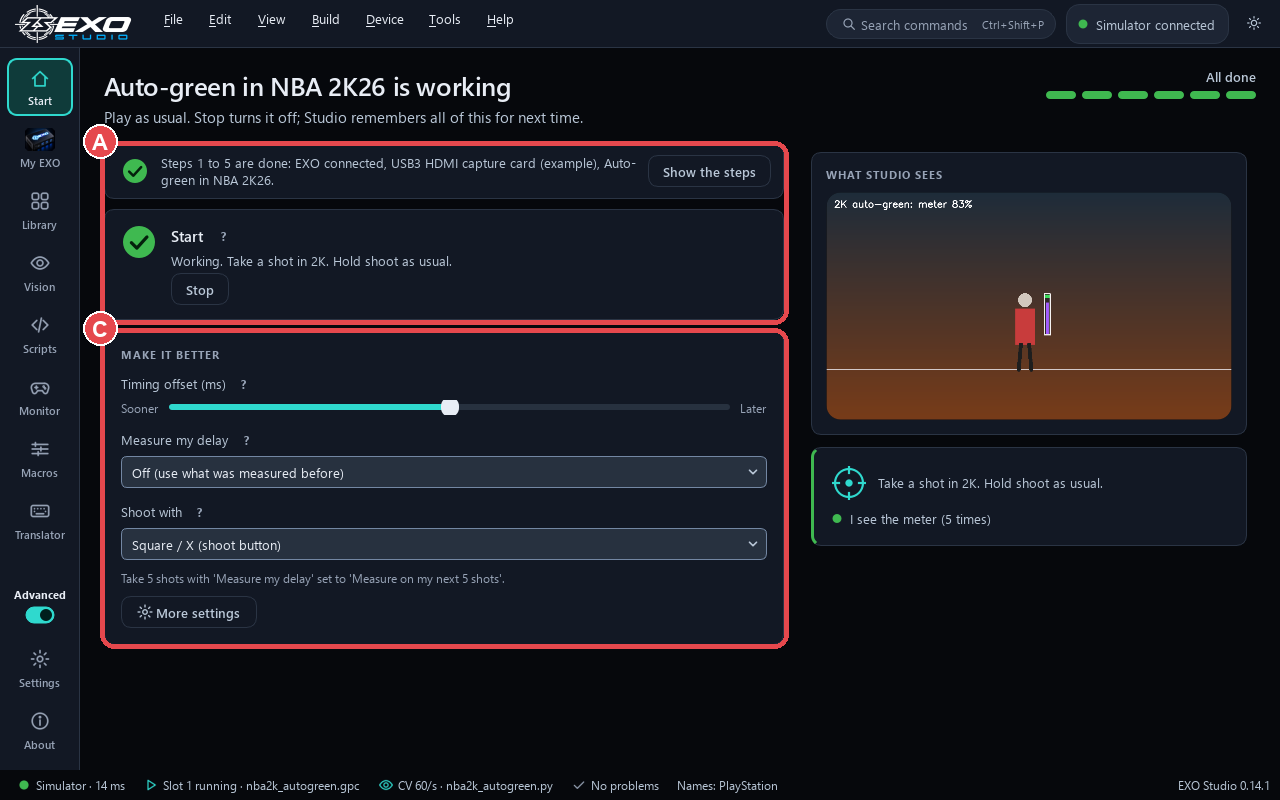This screenshot has width=1280, height=800.
Task: Open the Help menu
Action: click(500, 20)
